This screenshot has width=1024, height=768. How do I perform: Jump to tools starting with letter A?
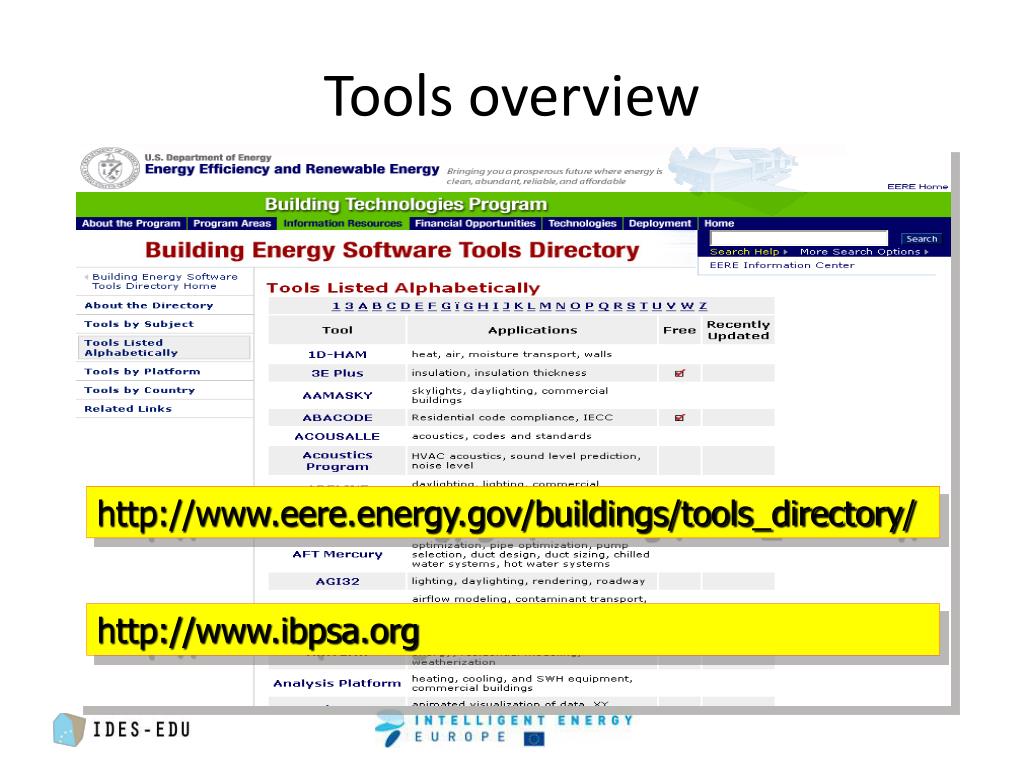pos(362,306)
